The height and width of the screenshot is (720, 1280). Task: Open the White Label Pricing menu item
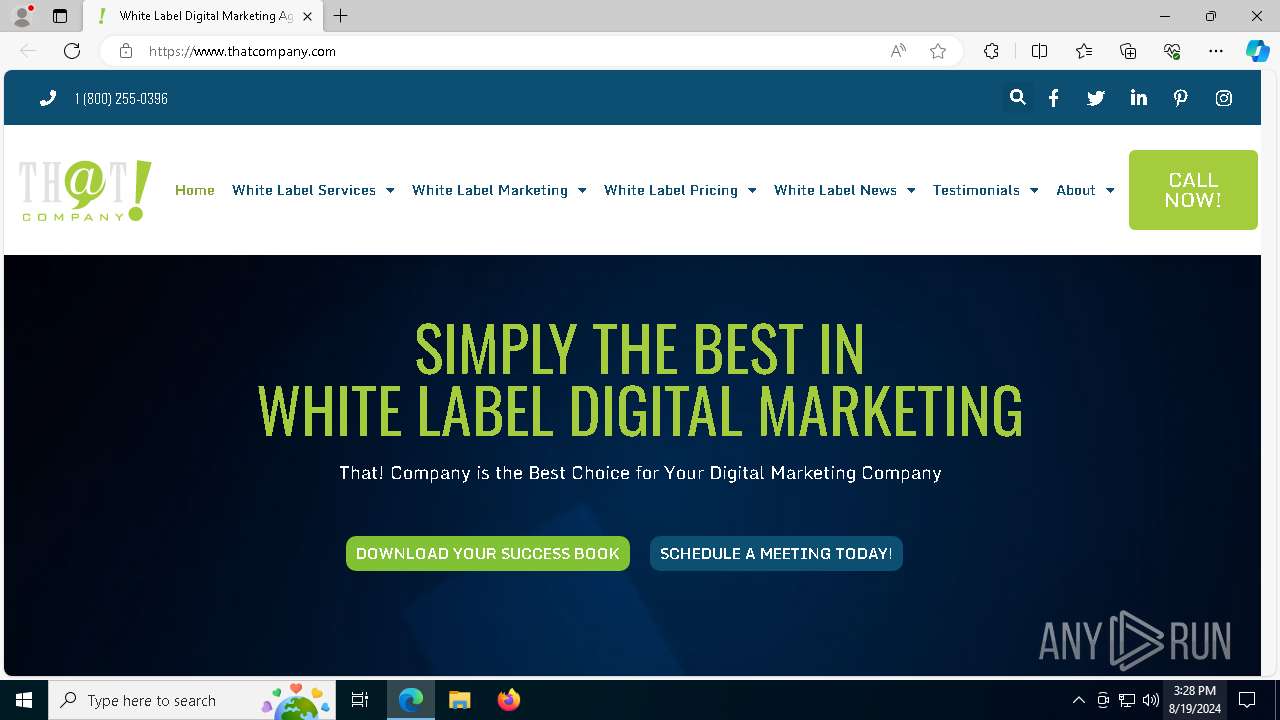[x=671, y=190]
